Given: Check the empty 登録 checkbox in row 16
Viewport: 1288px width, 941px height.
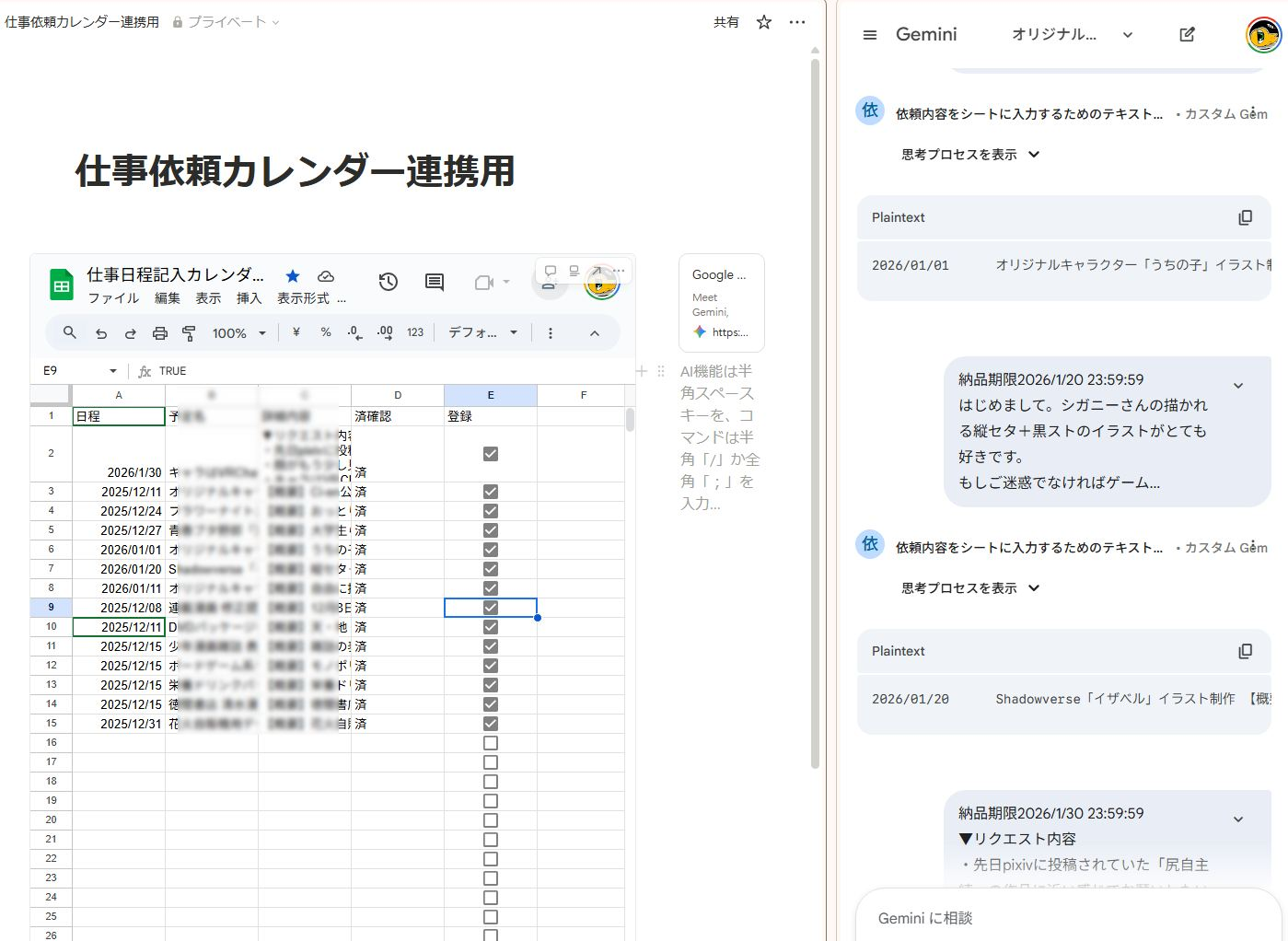Looking at the screenshot, I should coord(491,743).
